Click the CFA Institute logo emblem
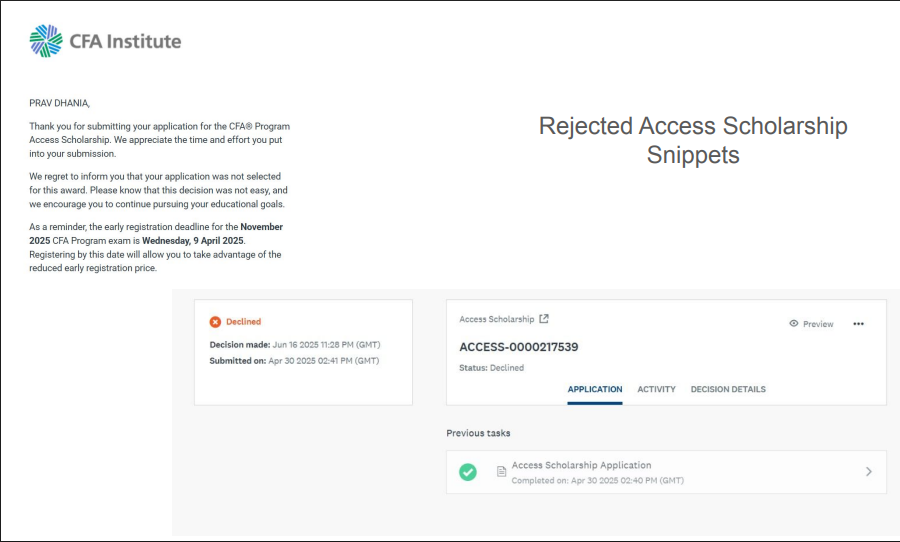Viewport: 900px width, 542px height. coord(46,41)
